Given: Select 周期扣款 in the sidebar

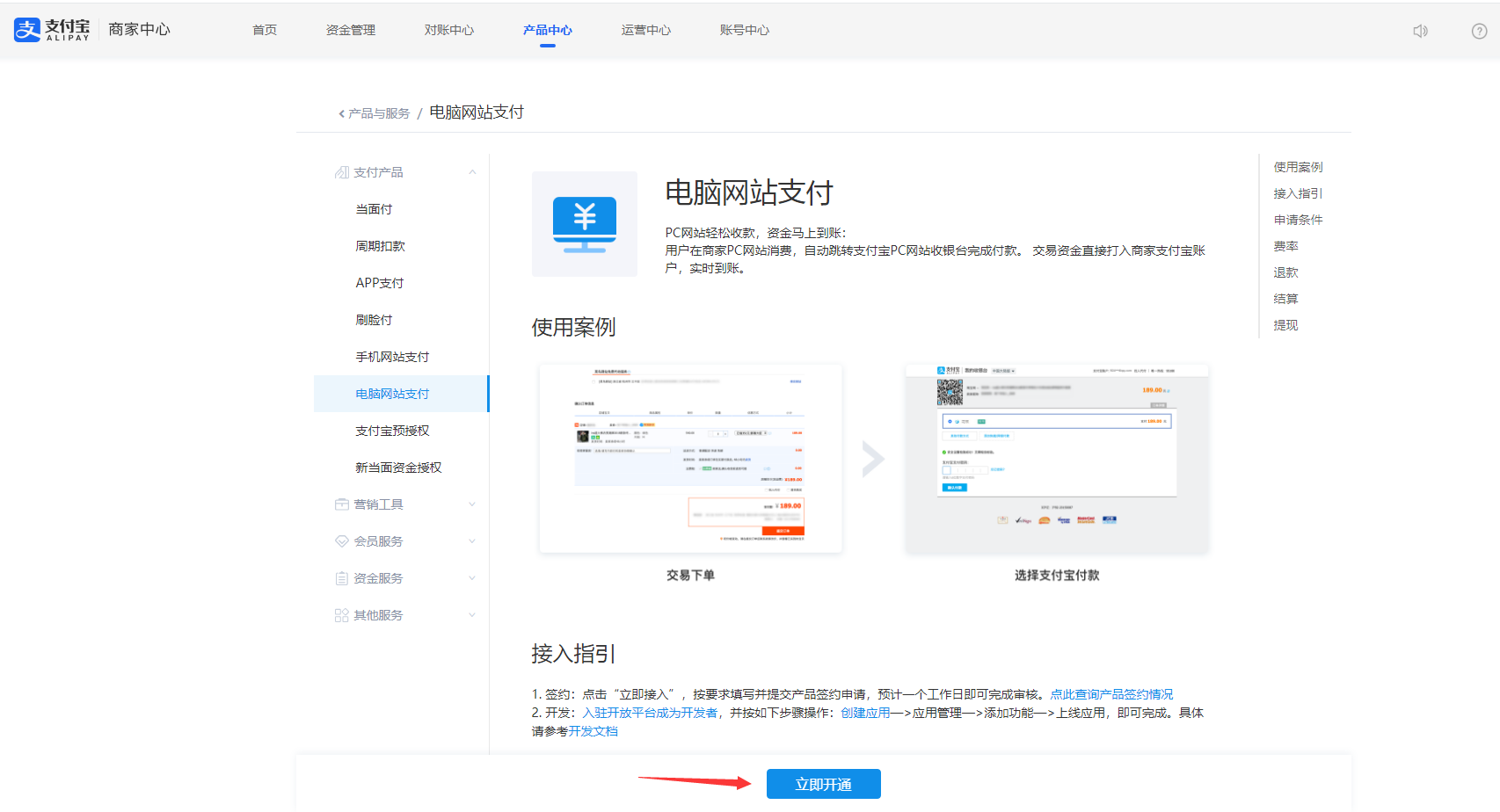Looking at the screenshot, I should [401, 246].
